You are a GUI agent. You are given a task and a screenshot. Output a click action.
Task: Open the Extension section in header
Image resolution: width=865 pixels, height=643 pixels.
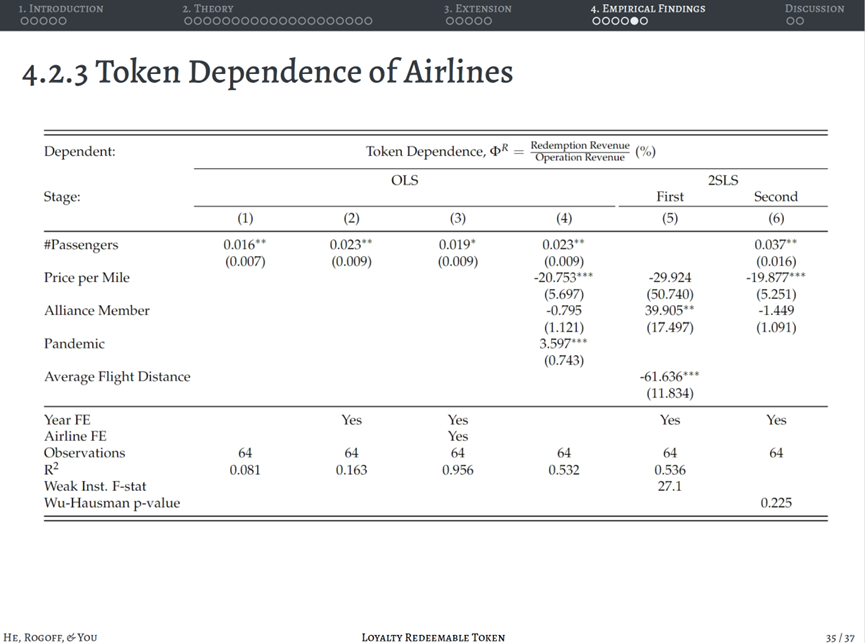[477, 8]
